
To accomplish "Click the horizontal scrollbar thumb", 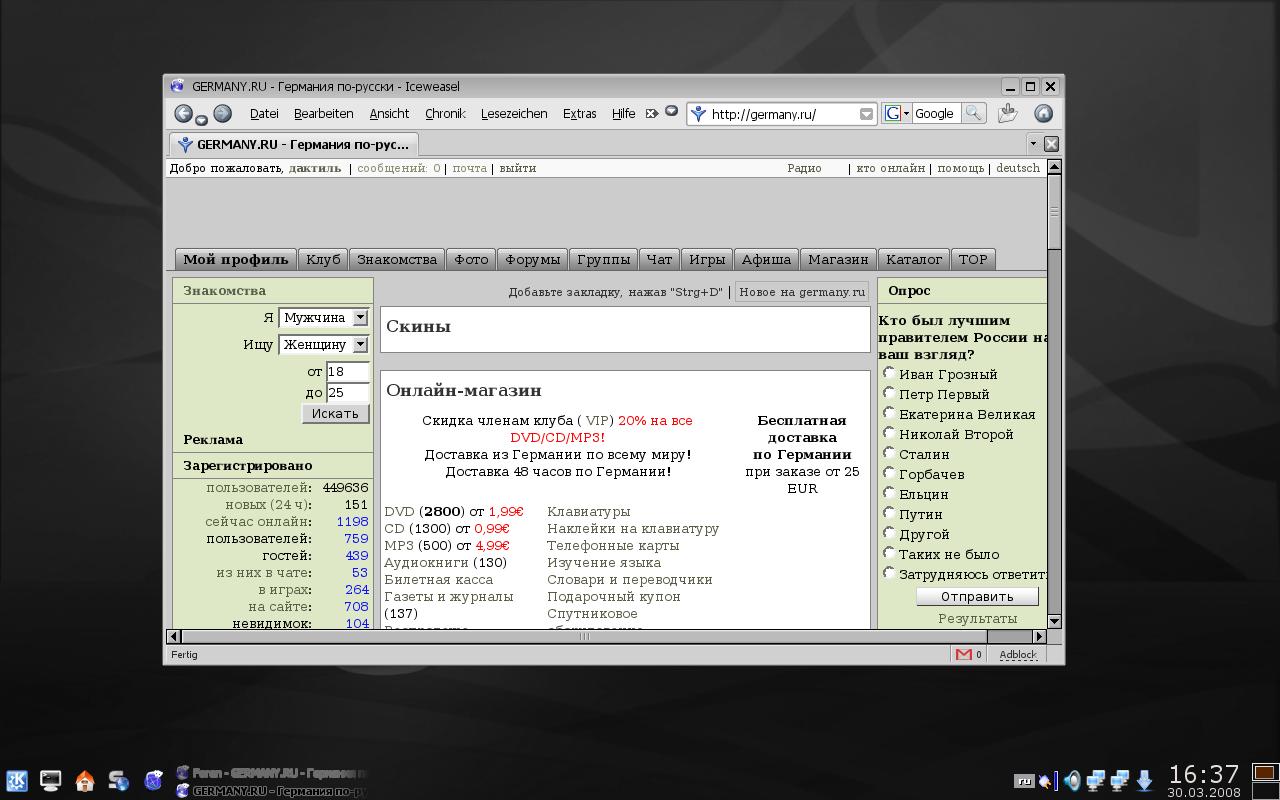I will coord(585,636).
